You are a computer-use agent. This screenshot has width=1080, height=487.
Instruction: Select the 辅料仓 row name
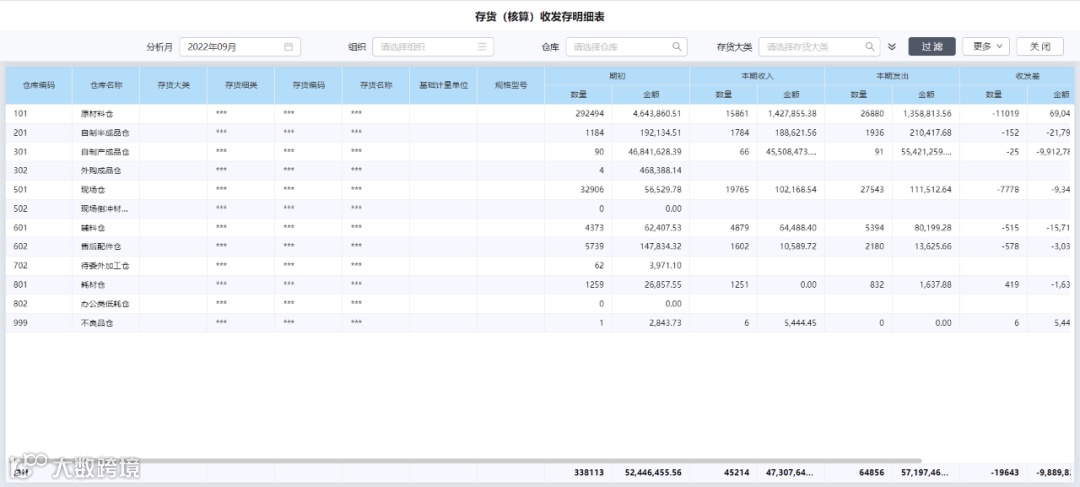pos(92,227)
